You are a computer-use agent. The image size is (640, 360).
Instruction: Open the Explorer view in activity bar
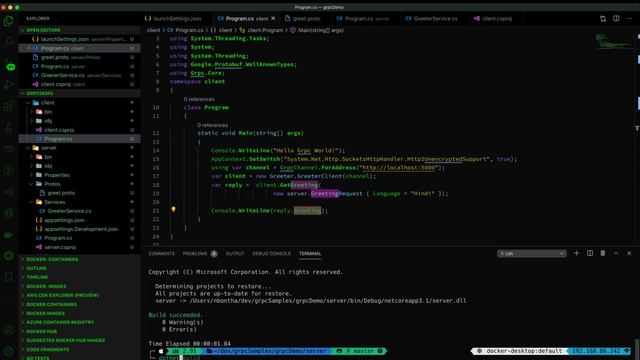click(x=9, y=21)
